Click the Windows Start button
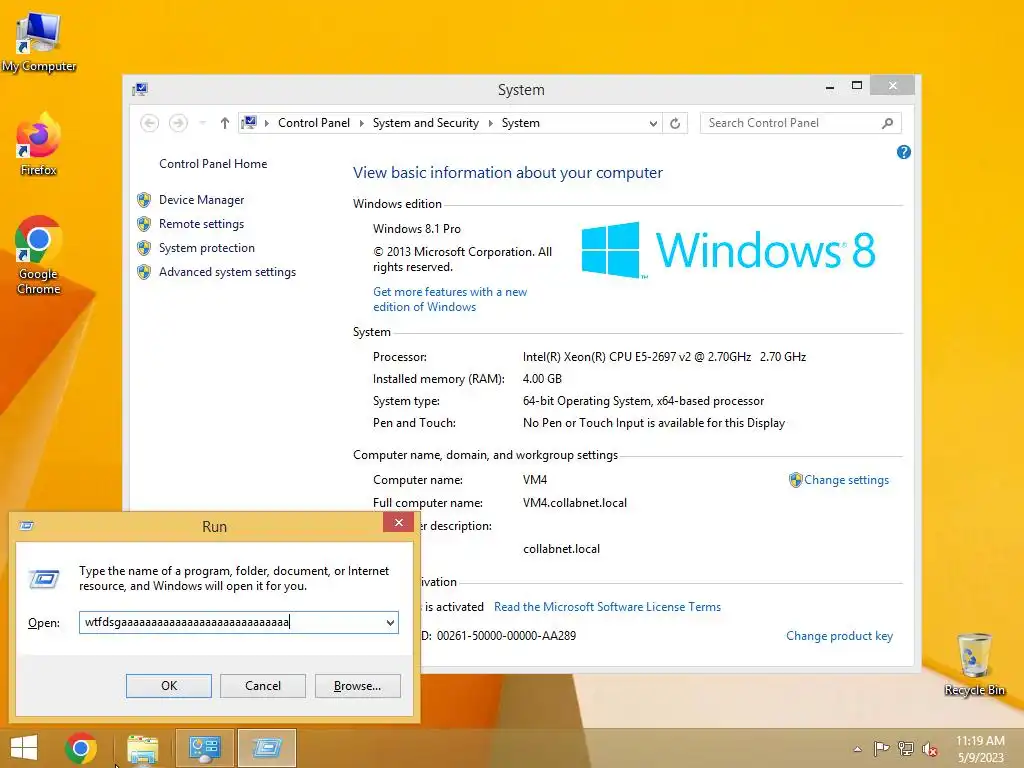The image size is (1024, 768). (x=24, y=748)
